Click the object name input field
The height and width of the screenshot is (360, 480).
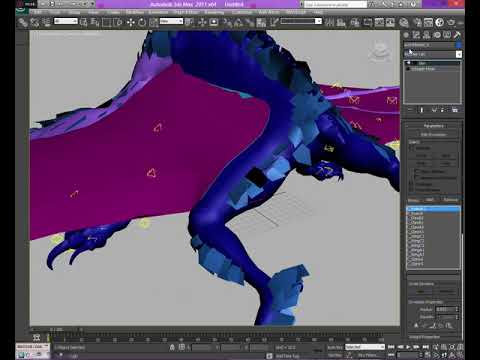(x=429, y=45)
